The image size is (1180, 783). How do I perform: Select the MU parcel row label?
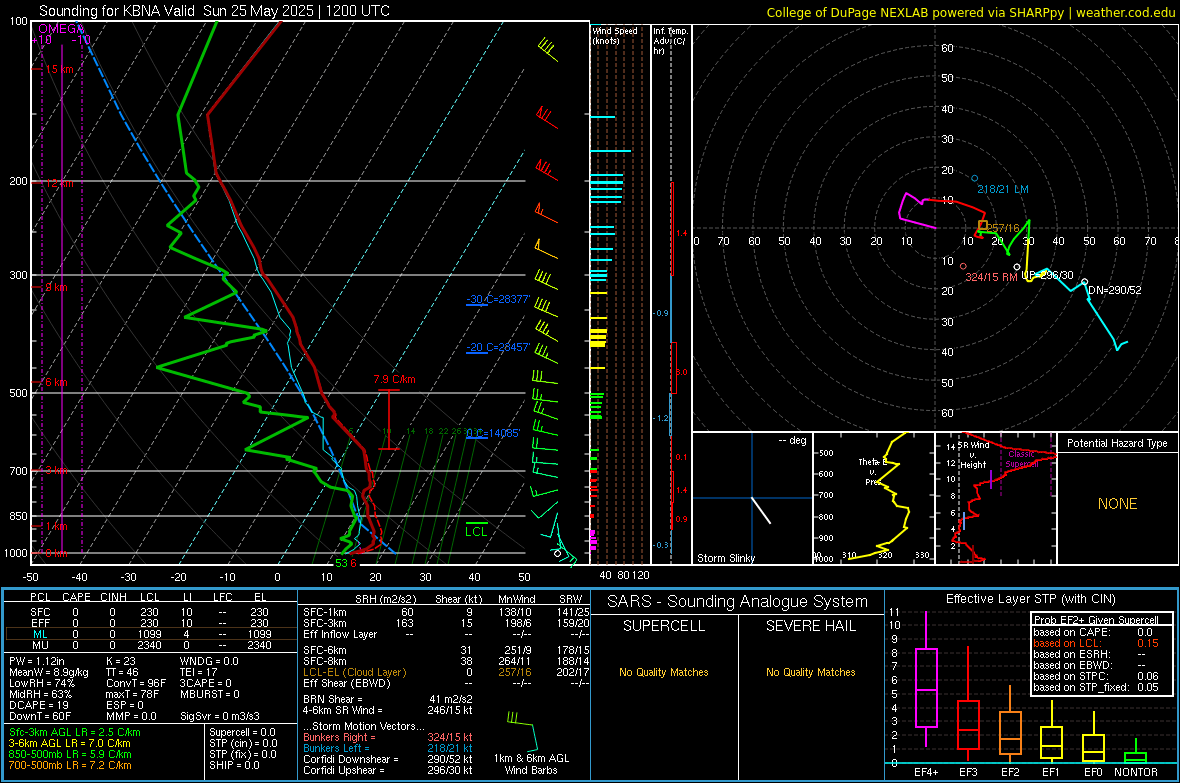40,645
